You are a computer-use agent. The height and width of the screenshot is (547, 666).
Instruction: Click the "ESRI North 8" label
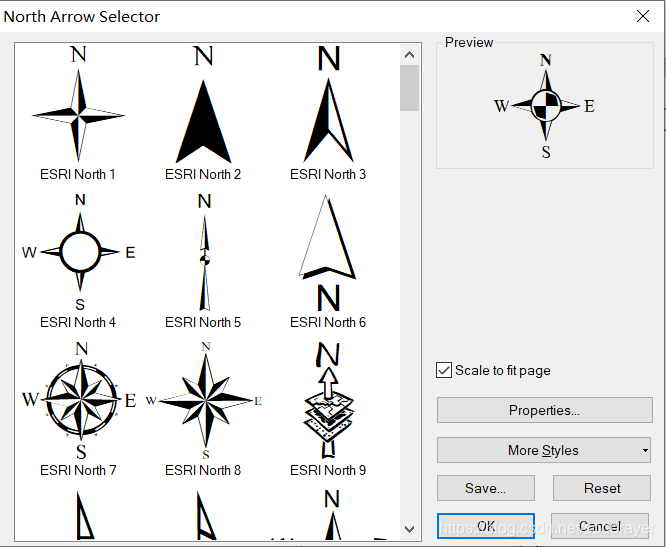coord(203,470)
